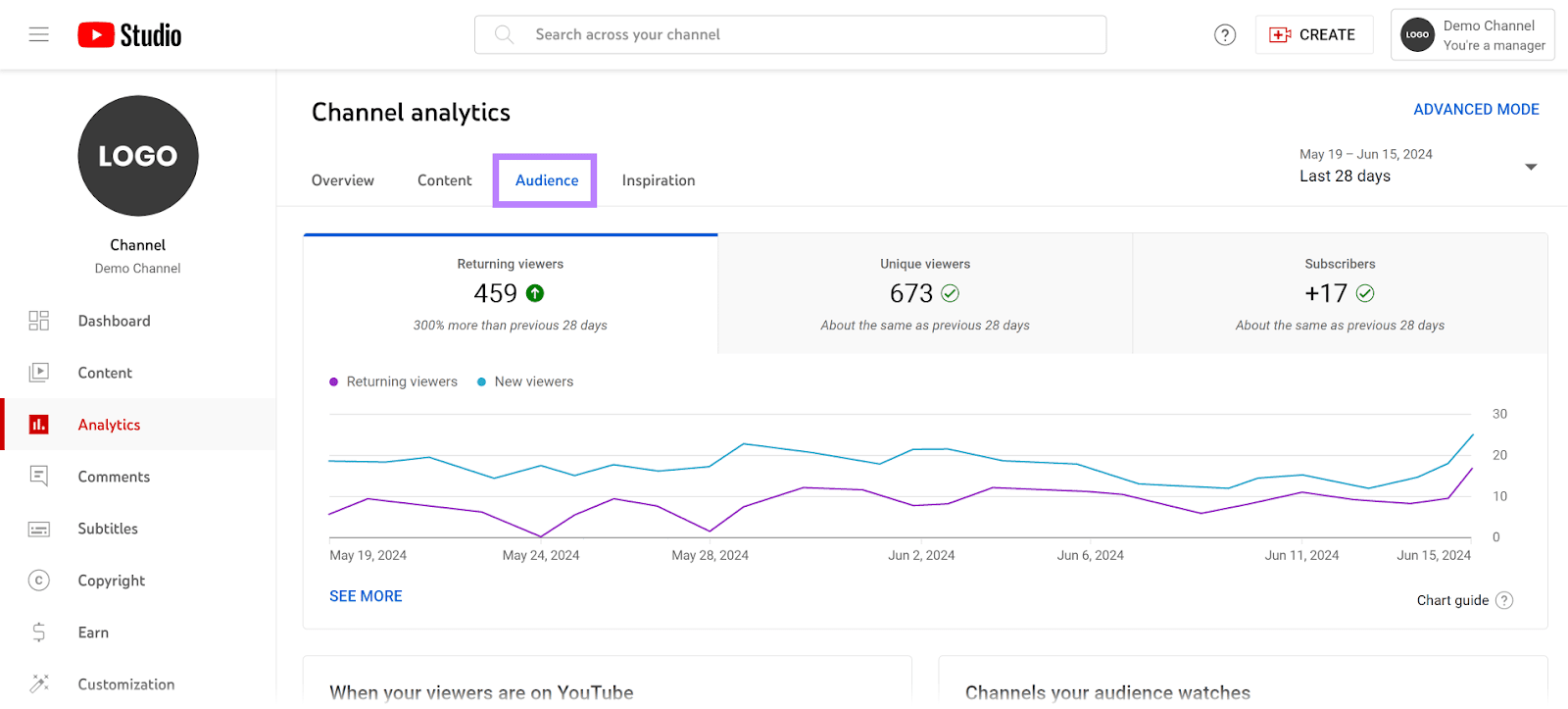Switch to the Overview tab
This screenshot has width=1568, height=709.
pos(342,180)
